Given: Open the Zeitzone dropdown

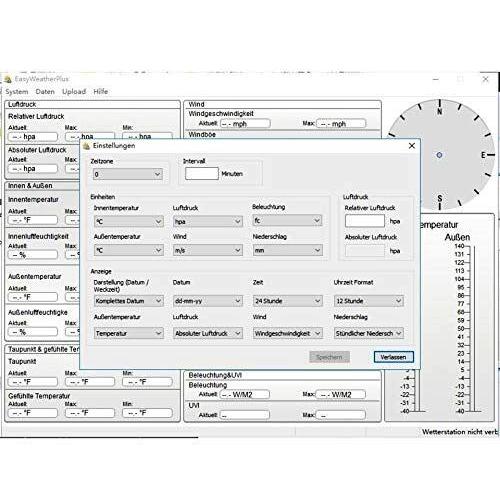Looking at the screenshot, I should pyautogui.click(x=128, y=174).
